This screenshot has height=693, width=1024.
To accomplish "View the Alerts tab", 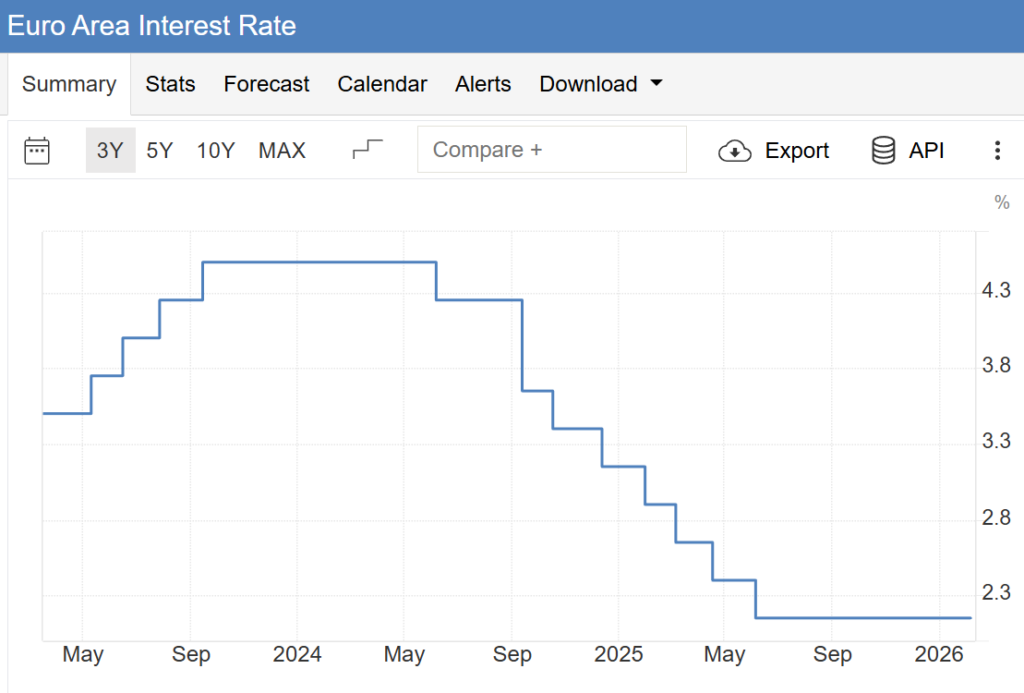I will click(x=483, y=84).
